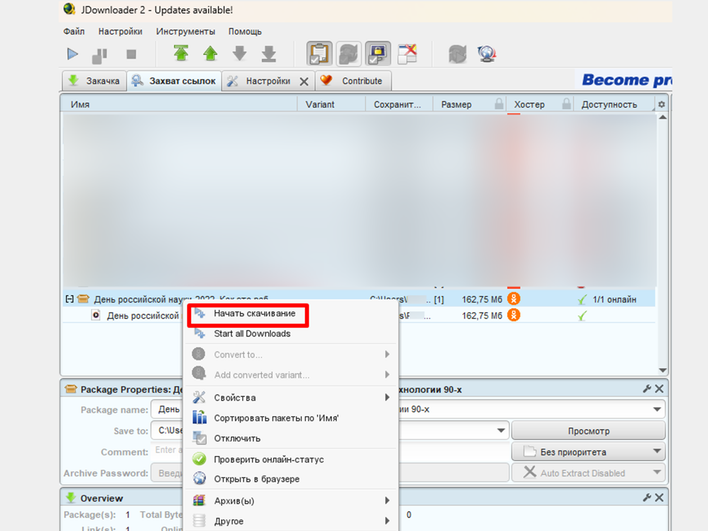Pause downloads using the pause icon
Screen dimensions: 708x531
pos(100,55)
